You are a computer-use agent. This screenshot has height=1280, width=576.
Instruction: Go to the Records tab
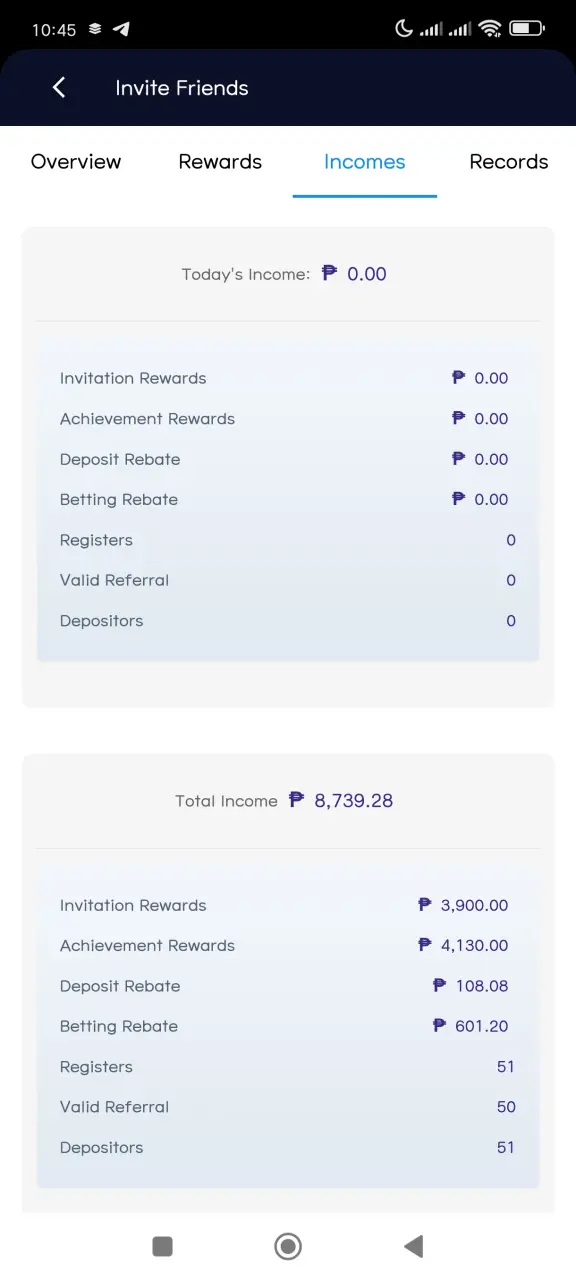tap(509, 162)
